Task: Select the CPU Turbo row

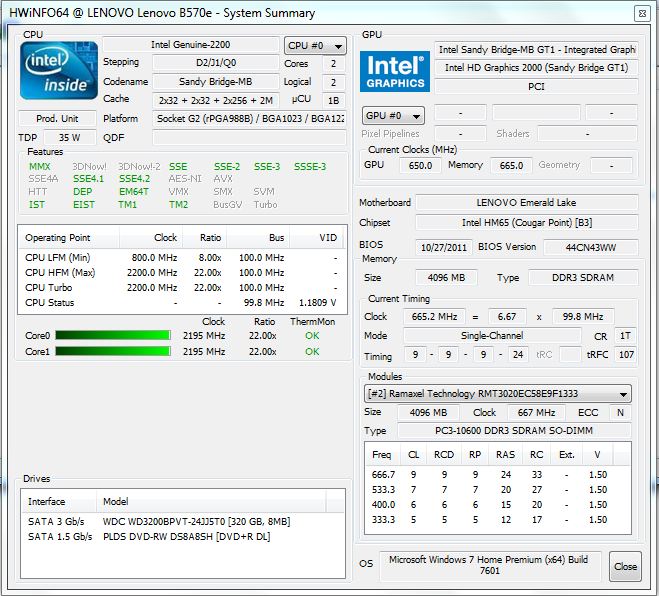Action: tap(182, 288)
